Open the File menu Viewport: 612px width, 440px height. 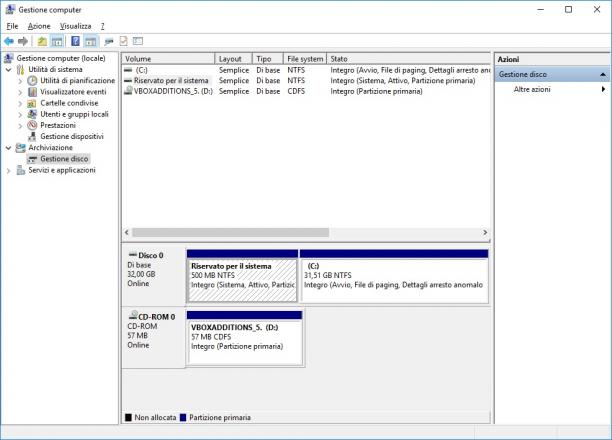pyautogui.click(x=12, y=26)
